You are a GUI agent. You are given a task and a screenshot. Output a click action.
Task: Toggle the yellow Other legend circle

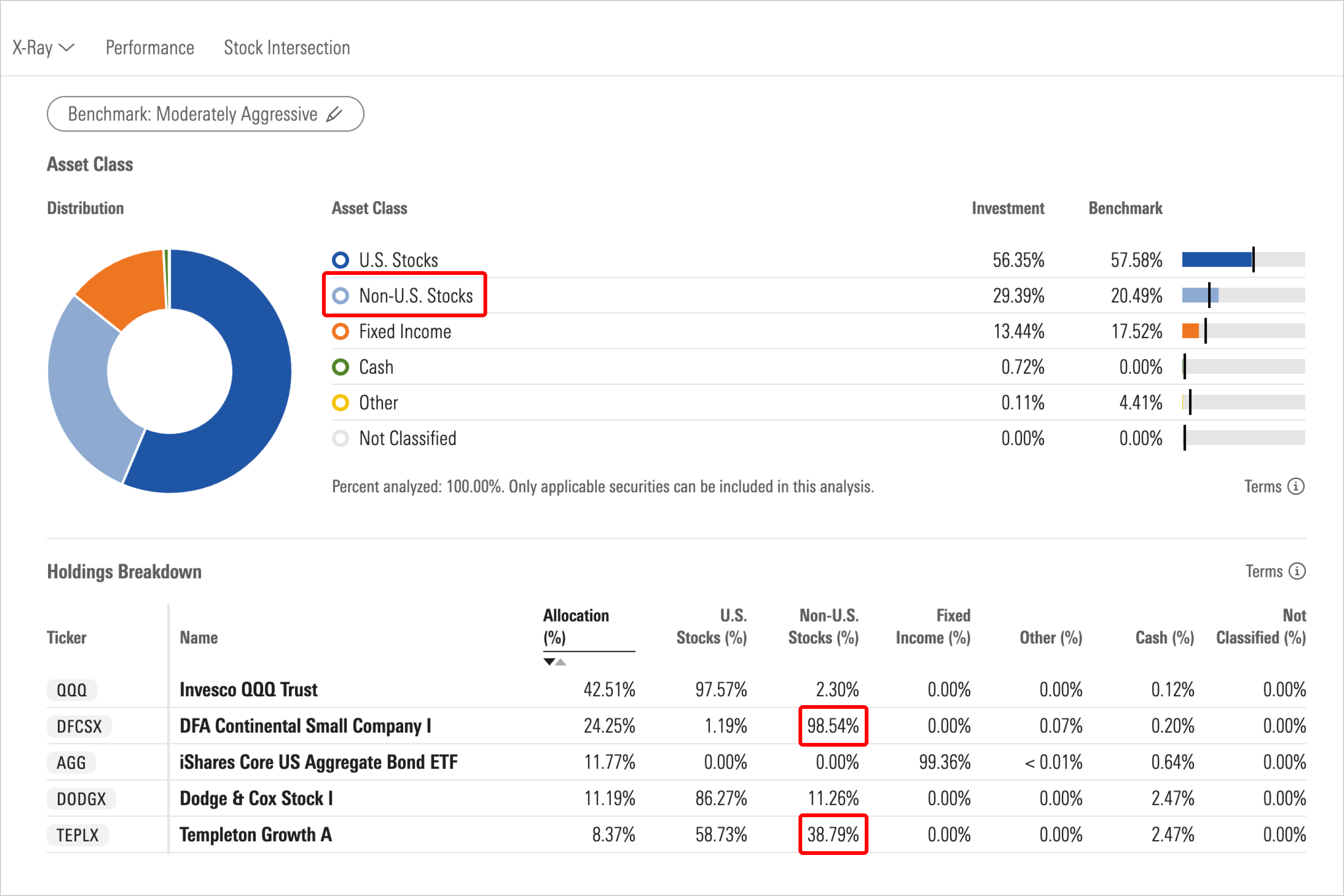[341, 402]
